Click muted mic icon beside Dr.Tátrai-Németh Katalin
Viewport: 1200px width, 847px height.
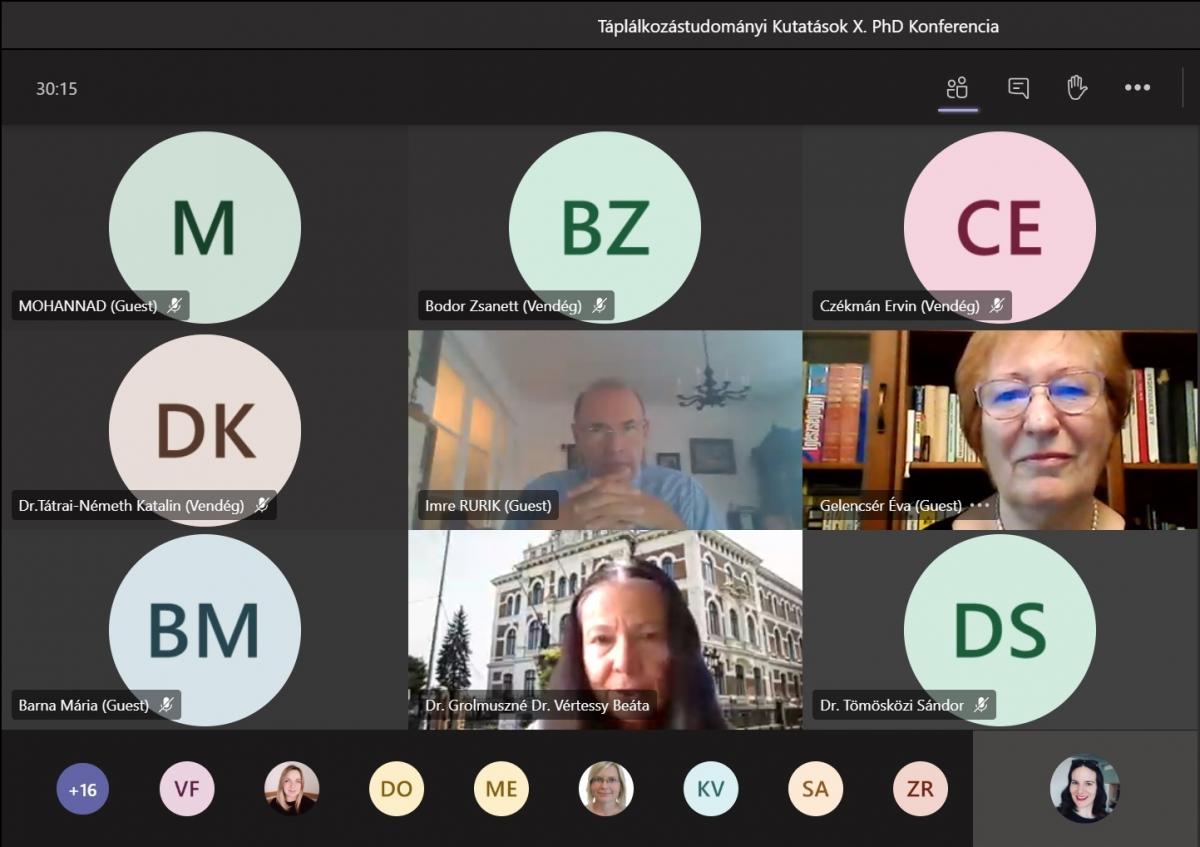pos(261,506)
